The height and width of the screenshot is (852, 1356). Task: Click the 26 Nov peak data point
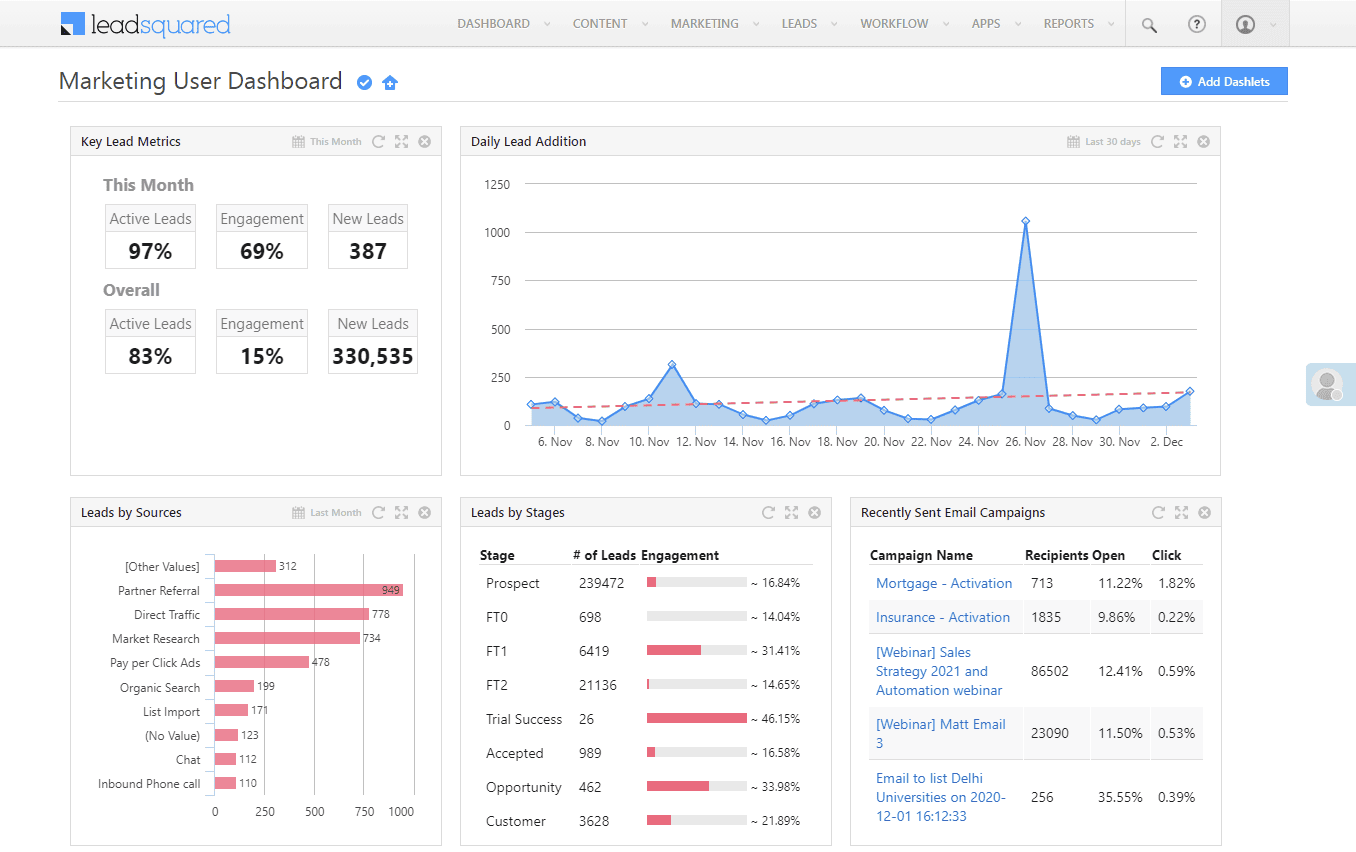pos(1025,221)
